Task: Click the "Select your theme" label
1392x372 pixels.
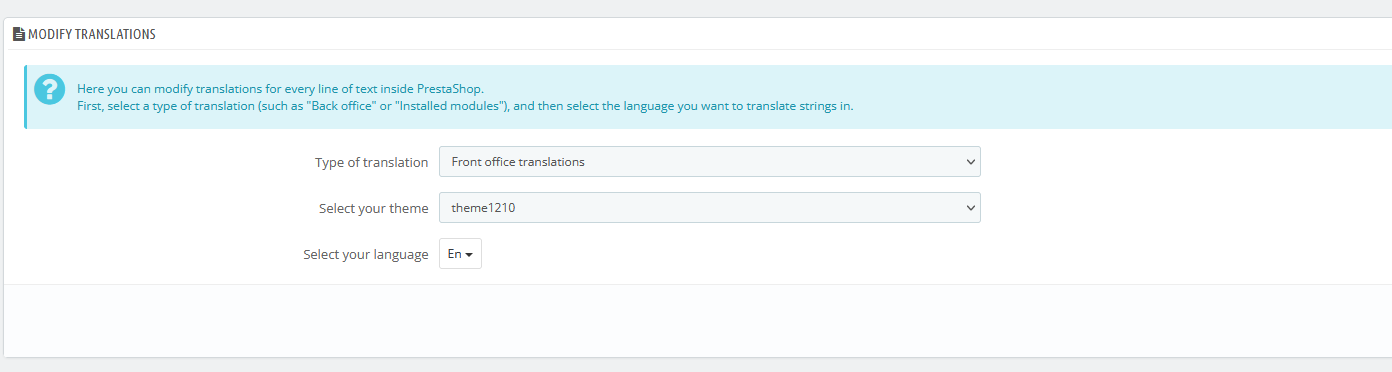Action: (x=374, y=208)
